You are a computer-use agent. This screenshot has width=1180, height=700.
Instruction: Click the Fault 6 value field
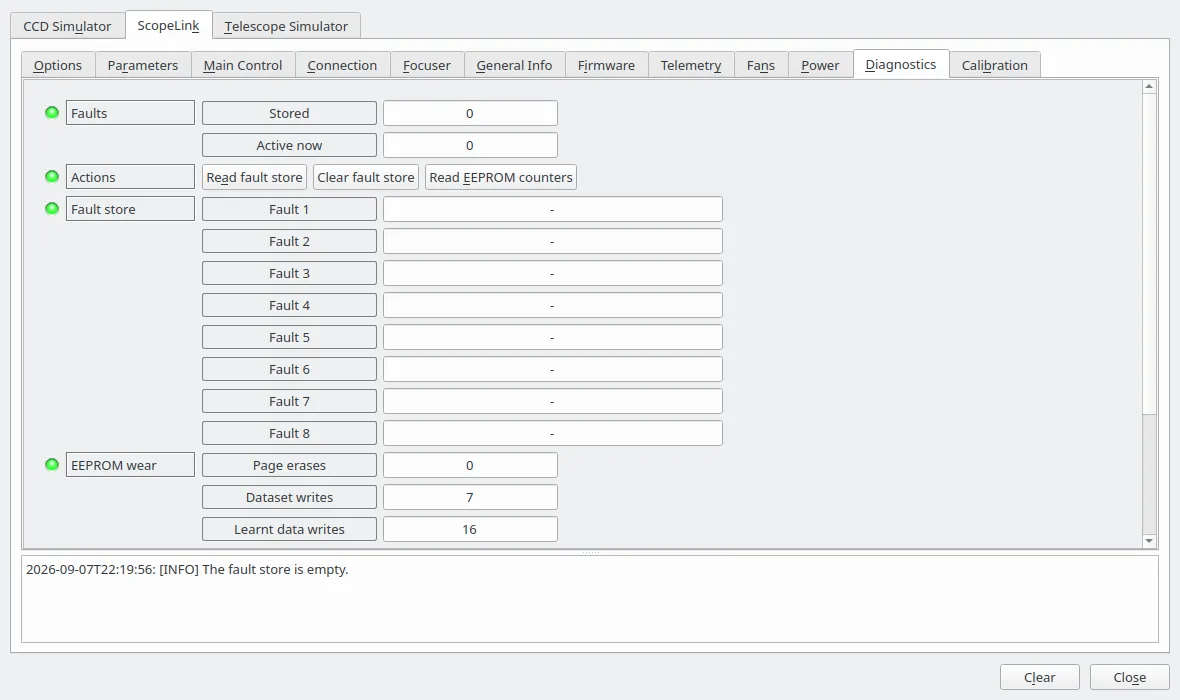click(552, 369)
